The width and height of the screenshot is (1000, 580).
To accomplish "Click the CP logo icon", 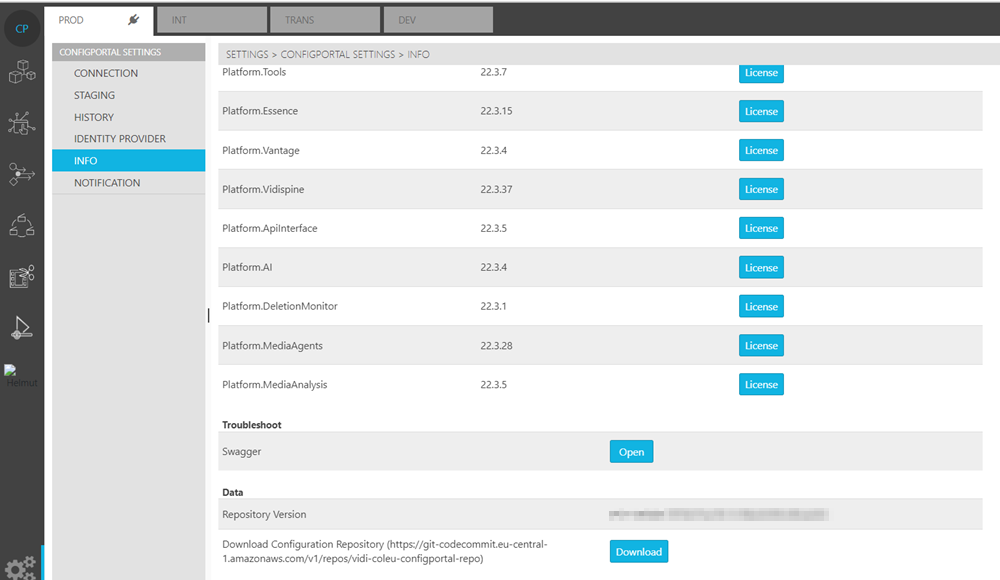I will [22, 28].
